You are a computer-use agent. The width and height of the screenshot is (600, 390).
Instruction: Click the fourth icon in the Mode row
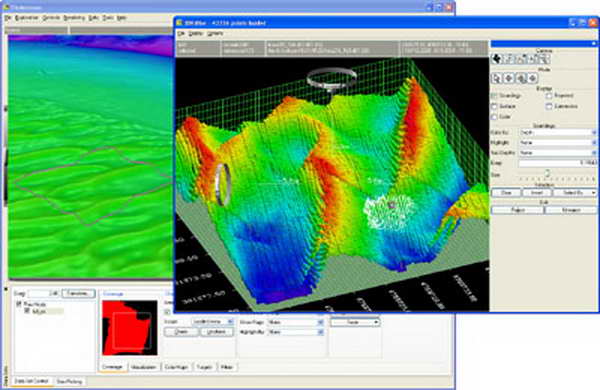(x=533, y=78)
